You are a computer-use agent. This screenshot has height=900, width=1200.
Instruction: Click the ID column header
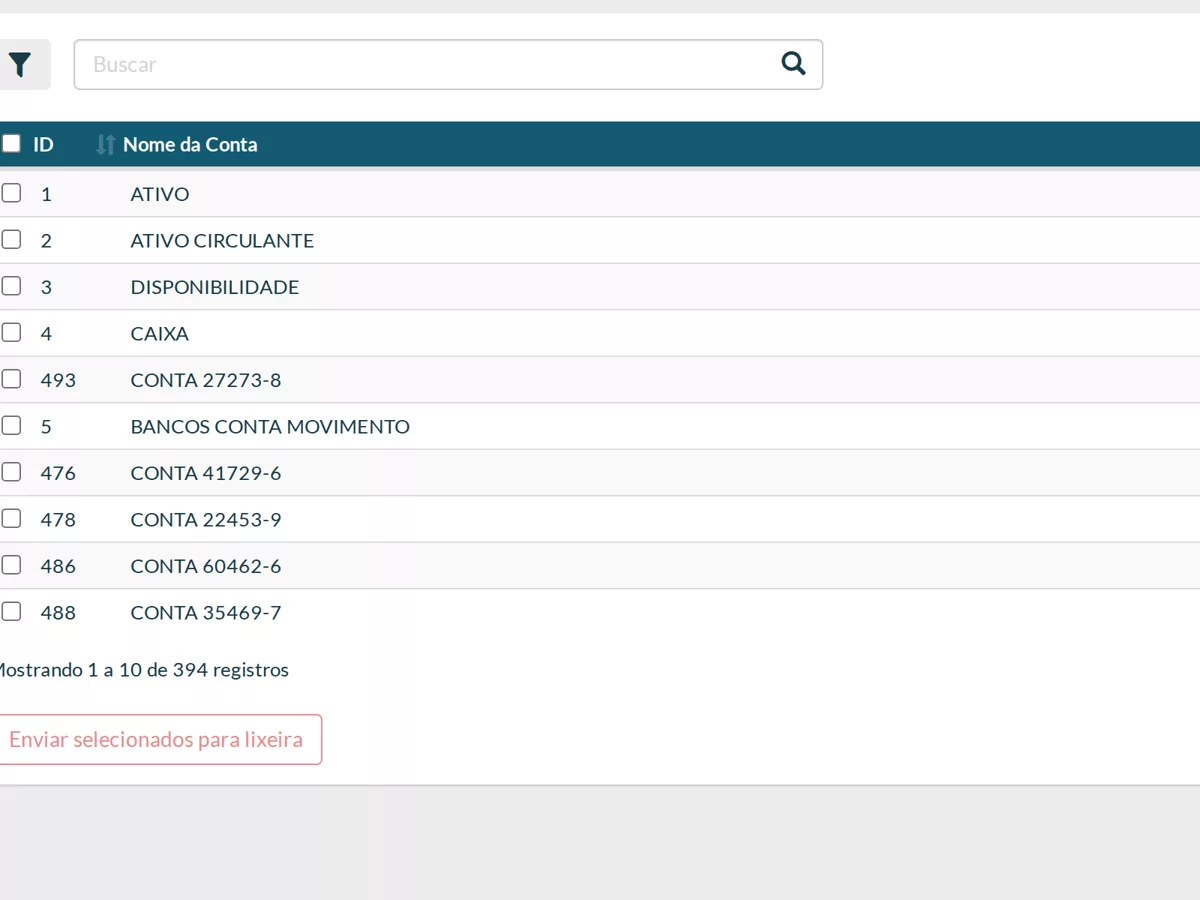point(43,145)
